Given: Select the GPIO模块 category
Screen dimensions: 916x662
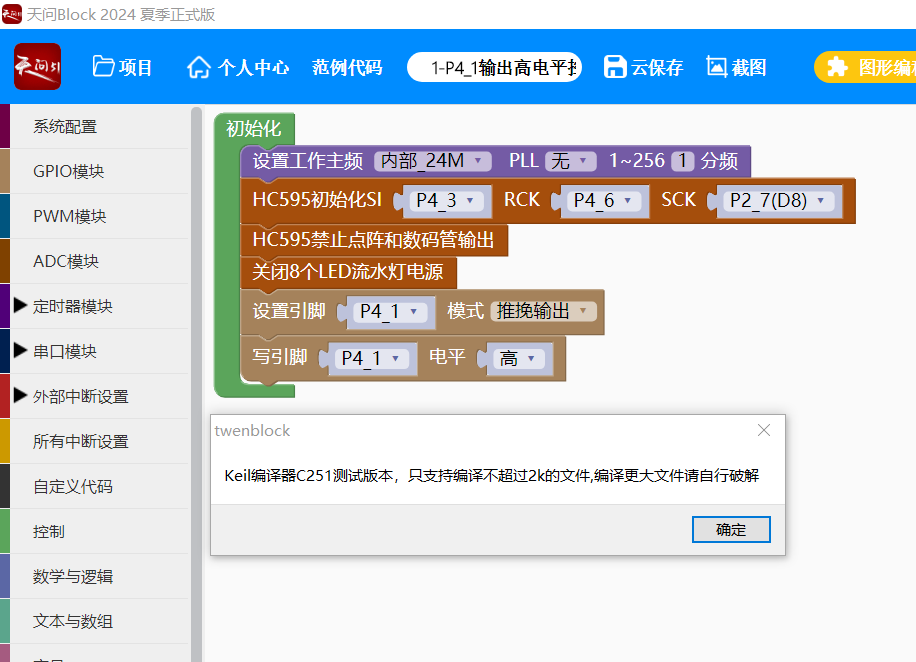Looking at the screenshot, I should [95, 171].
